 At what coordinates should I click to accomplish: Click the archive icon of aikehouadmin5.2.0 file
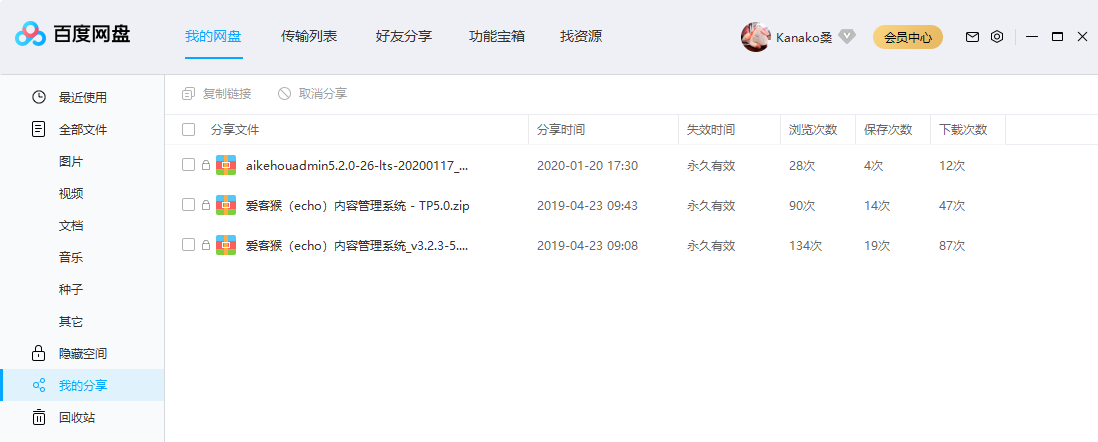[x=225, y=165]
